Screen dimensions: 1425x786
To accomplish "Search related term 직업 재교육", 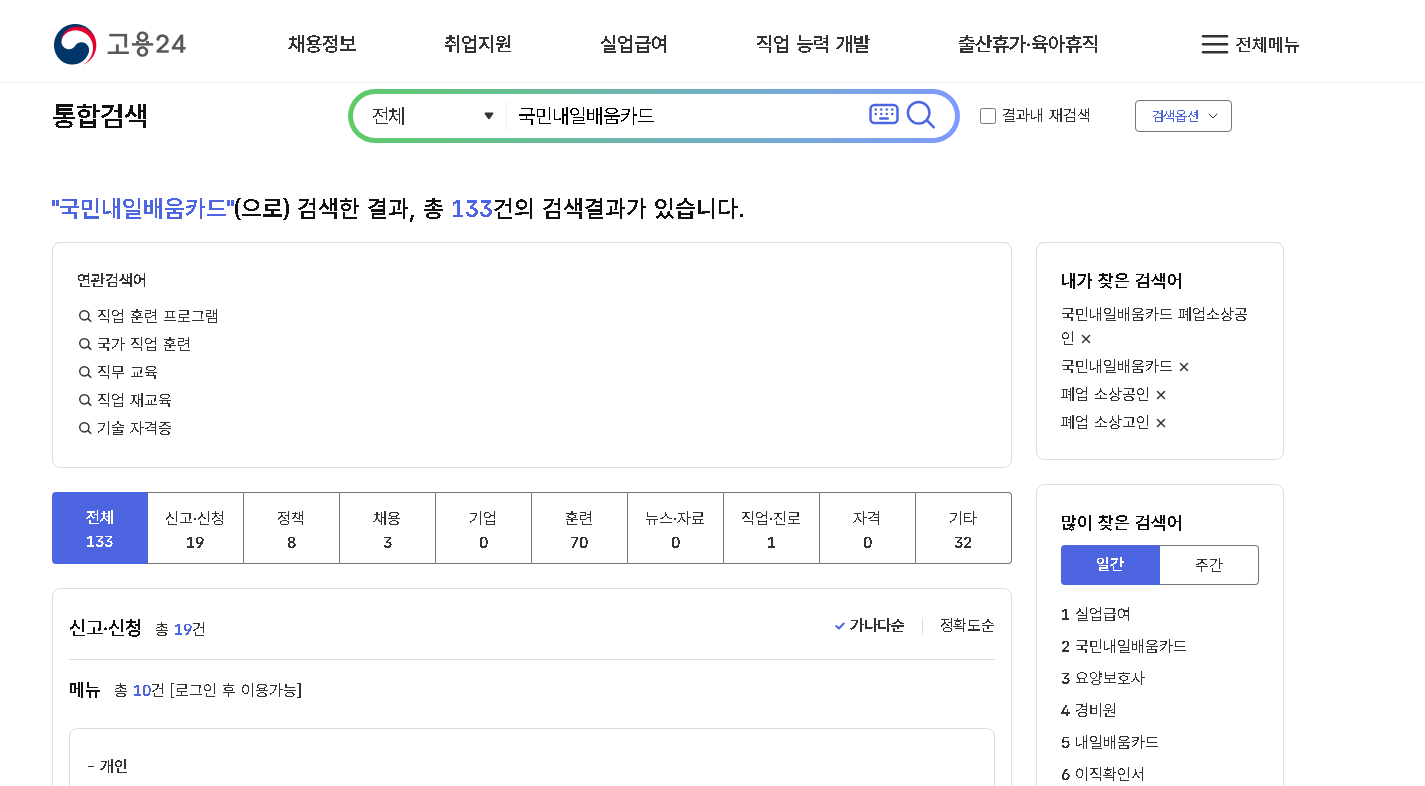I will (134, 400).
